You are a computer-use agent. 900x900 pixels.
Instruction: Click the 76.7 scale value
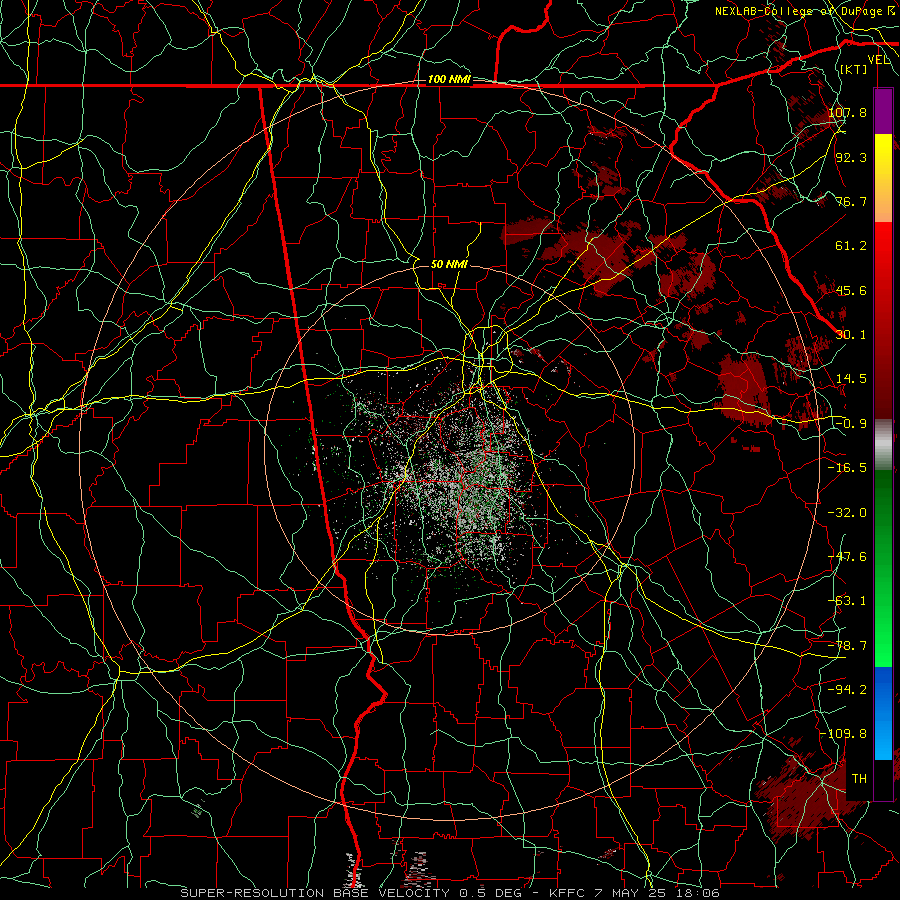pyautogui.click(x=851, y=201)
